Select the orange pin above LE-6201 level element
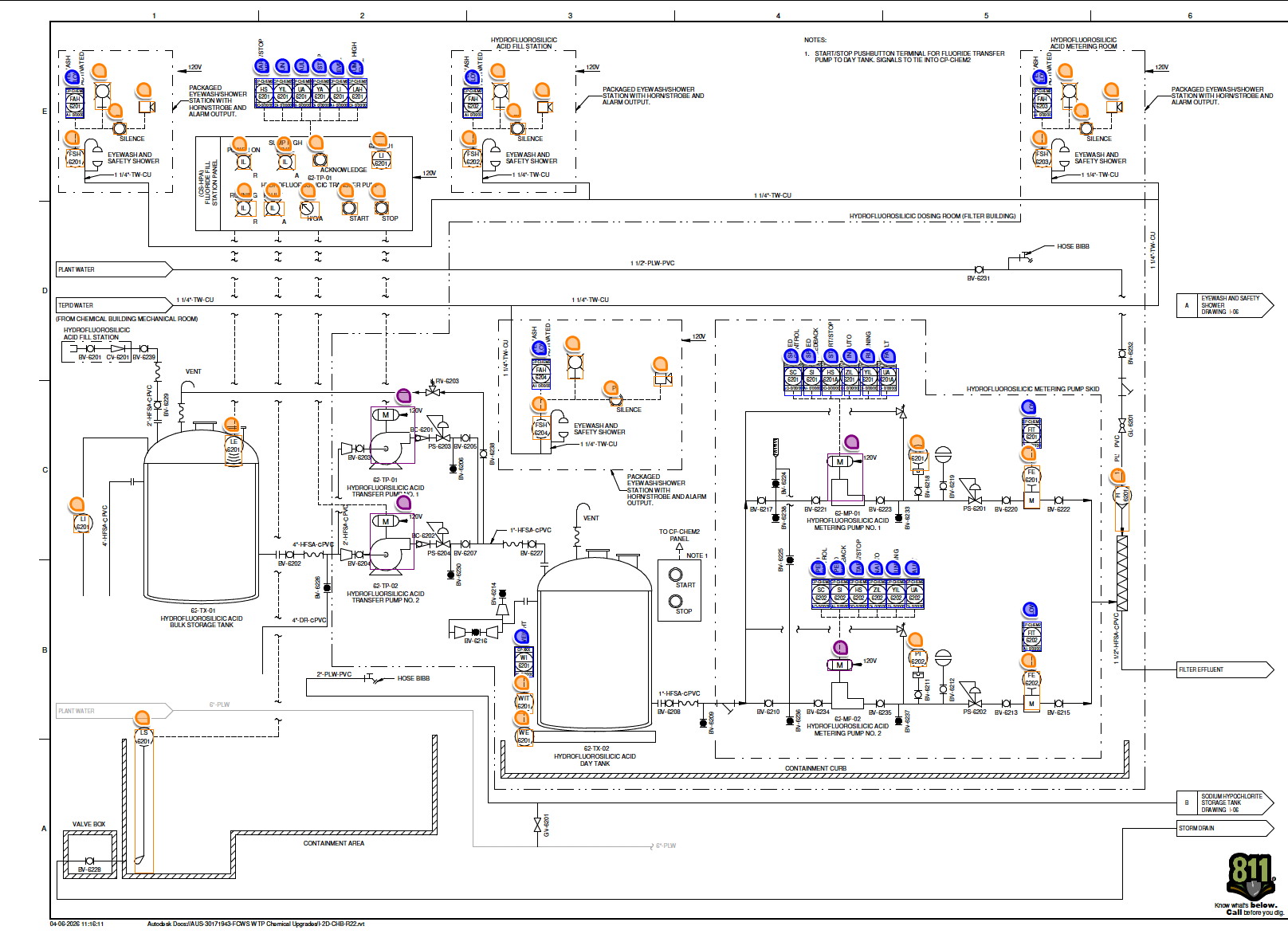Image resolution: width=1288 pixels, height=934 pixels. (x=231, y=424)
